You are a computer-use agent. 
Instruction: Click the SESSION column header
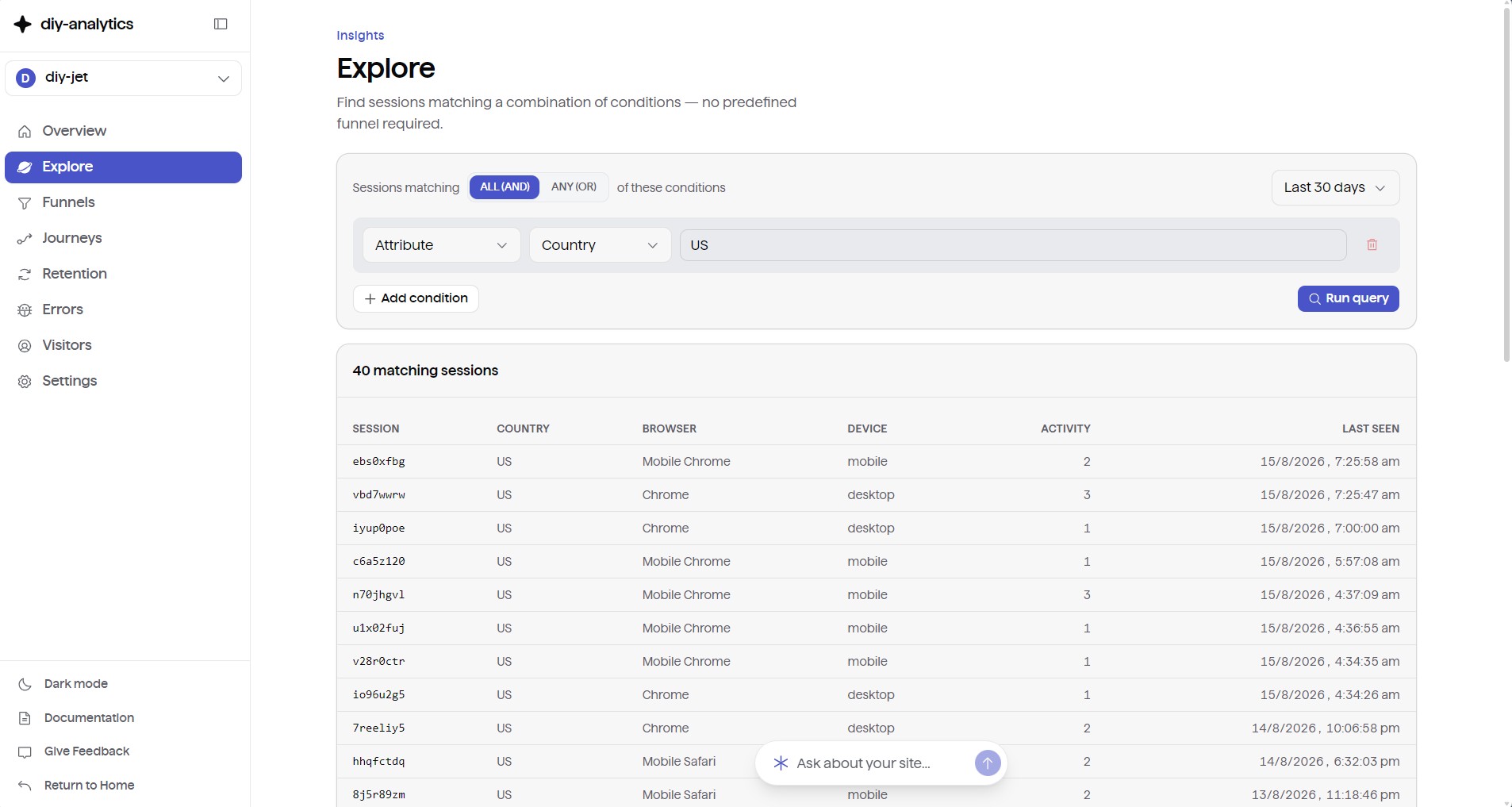tap(376, 428)
